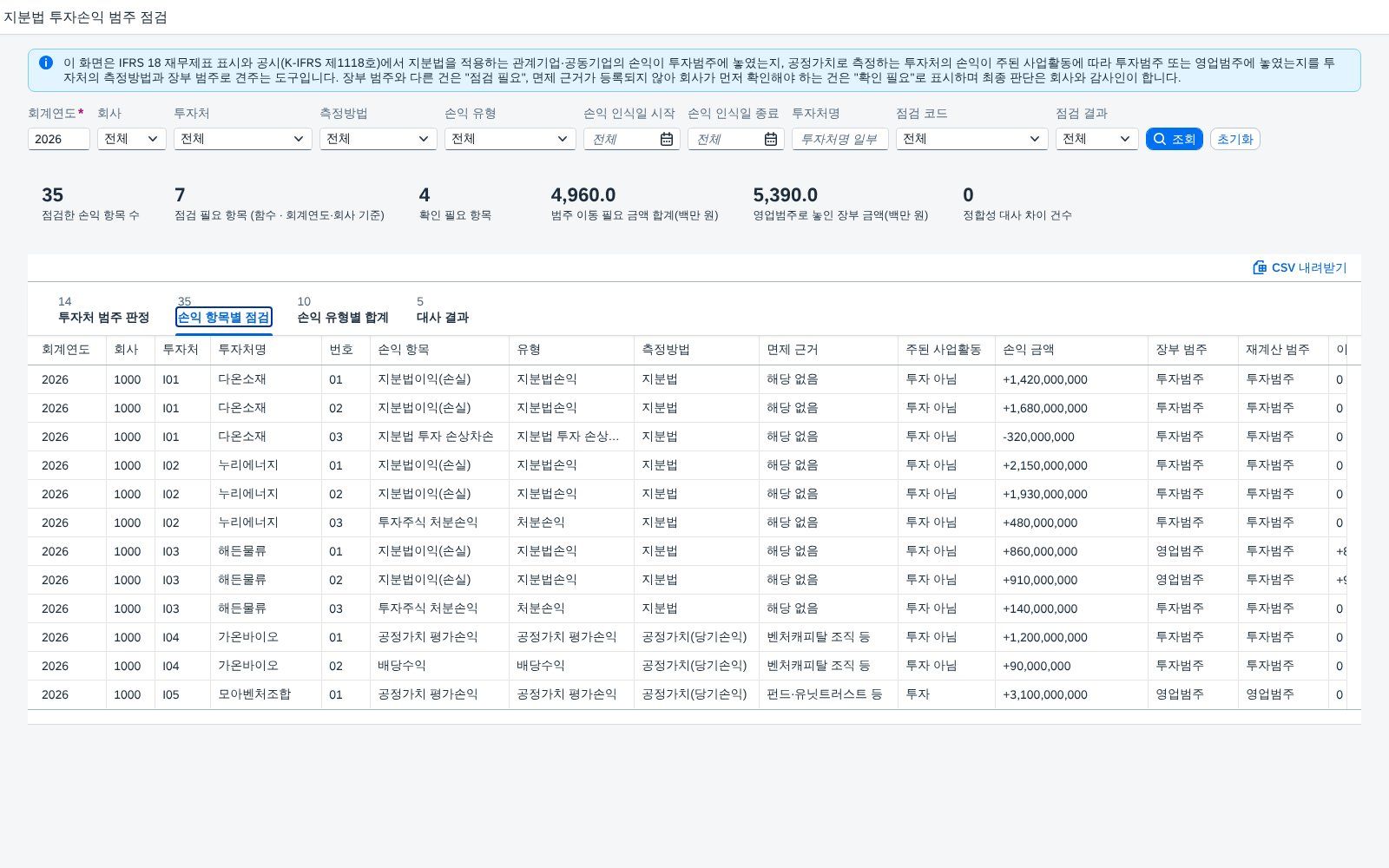Open the 손익 유형별 합계 tab
The height and width of the screenshot is (868, 1389).
click(x=343, y=318)
